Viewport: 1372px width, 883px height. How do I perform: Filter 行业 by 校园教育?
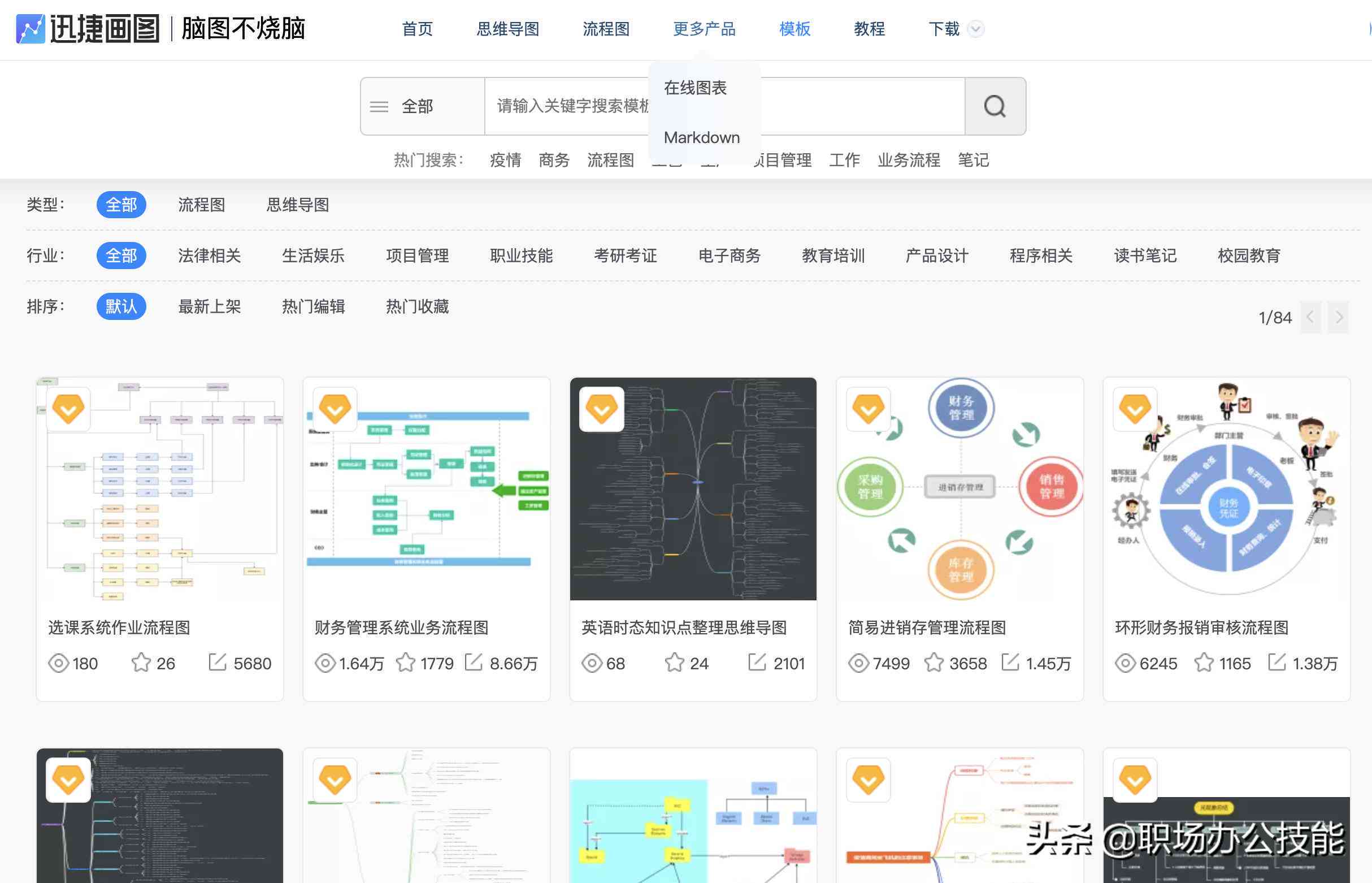point(1249,255)
